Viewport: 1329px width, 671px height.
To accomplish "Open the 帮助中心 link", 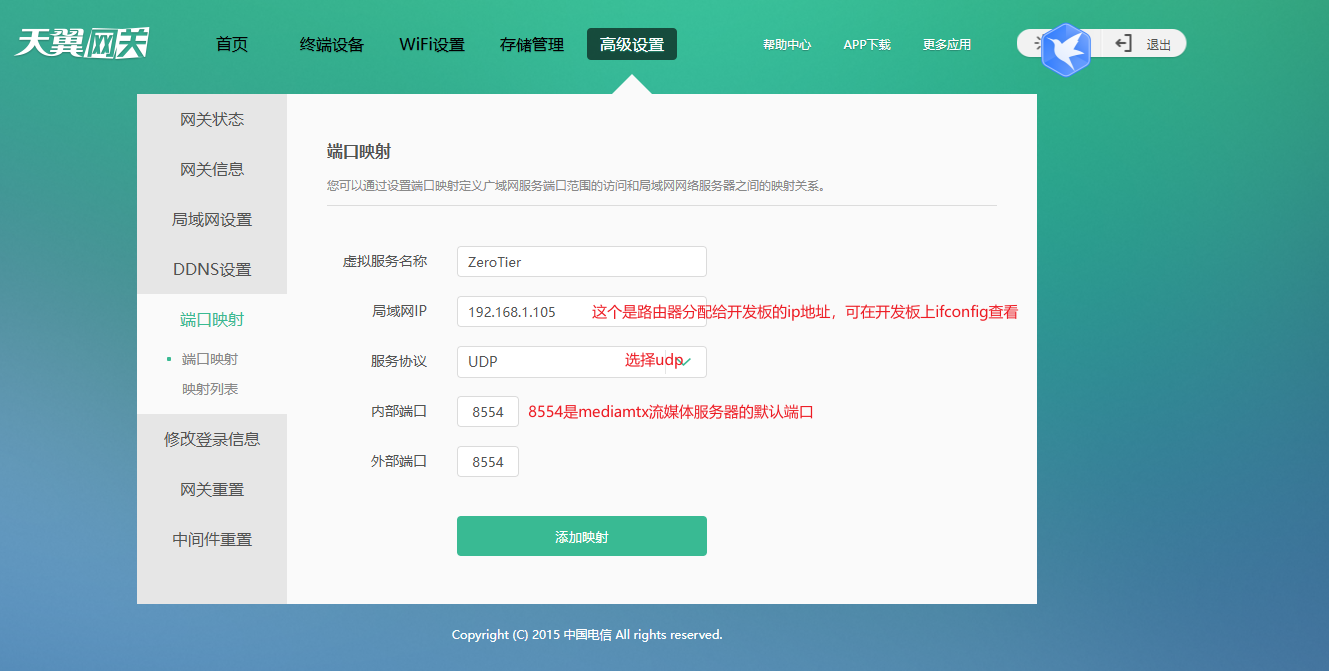I will click(787, 45).
